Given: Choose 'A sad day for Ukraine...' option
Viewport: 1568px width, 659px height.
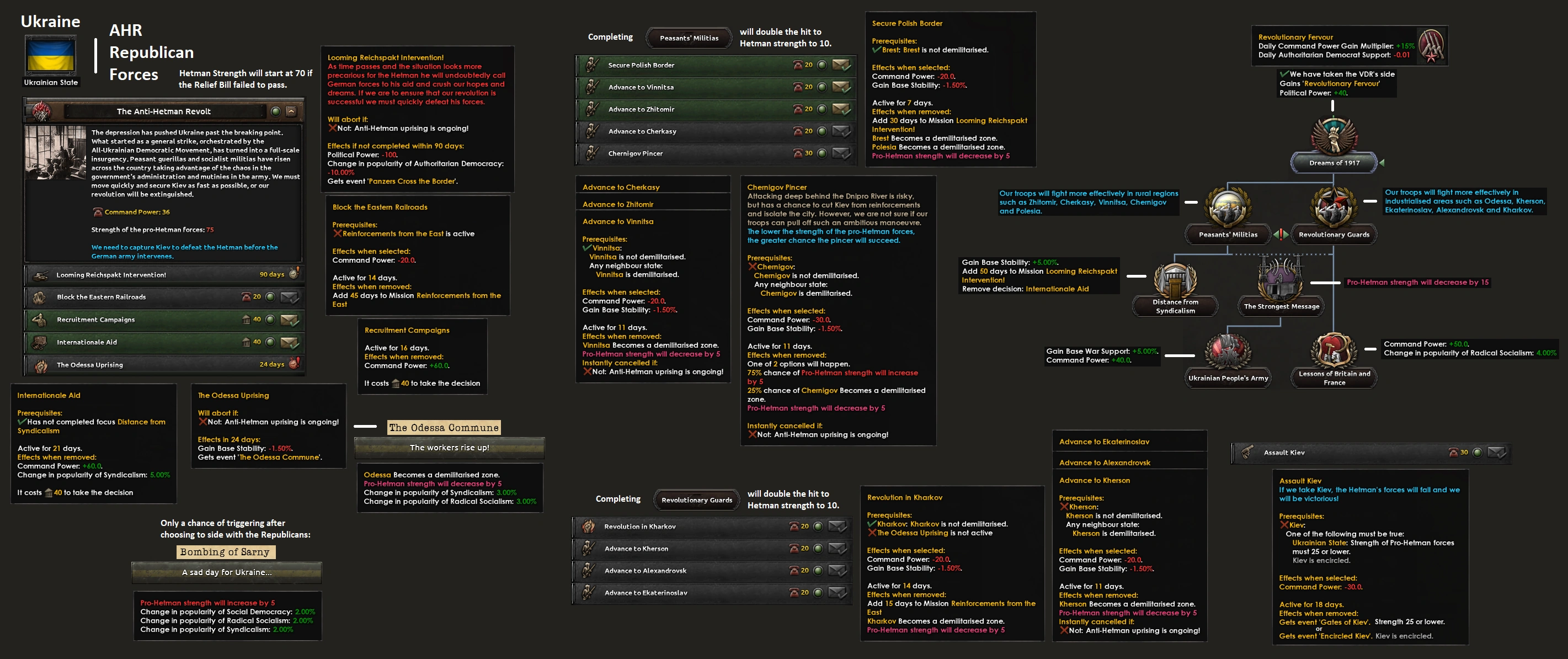Looking at the screenshot, I should 226,572.
